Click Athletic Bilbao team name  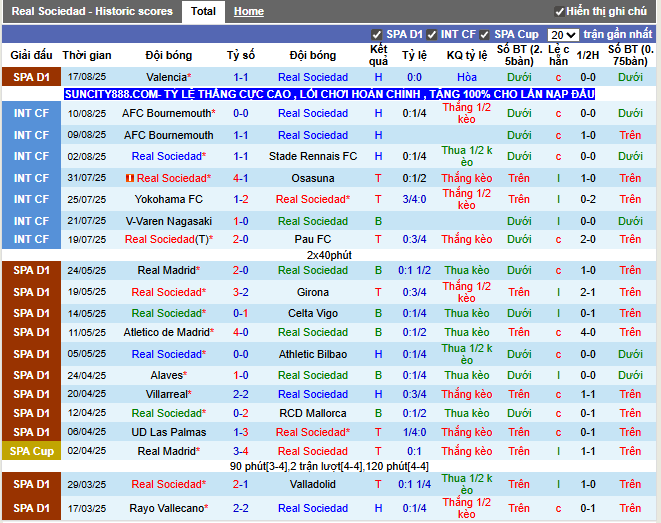[313, 354]
